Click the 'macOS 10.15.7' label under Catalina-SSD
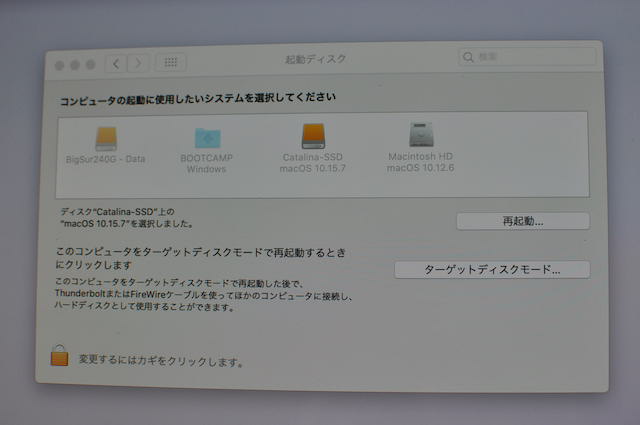640x425 pixels. pyautogui.click(x=312, y=168)
